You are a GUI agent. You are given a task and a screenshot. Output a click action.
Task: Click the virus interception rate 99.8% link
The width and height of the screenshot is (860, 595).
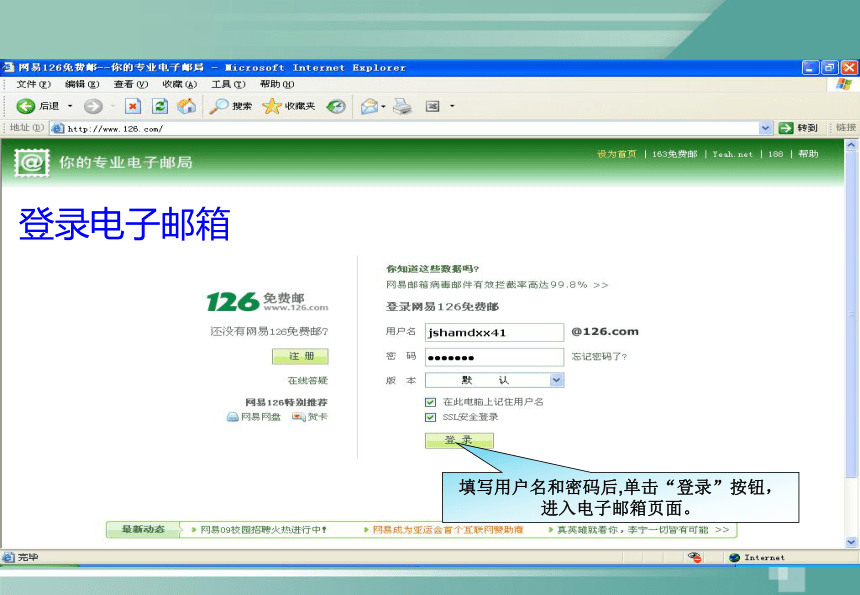coord(497,285)
